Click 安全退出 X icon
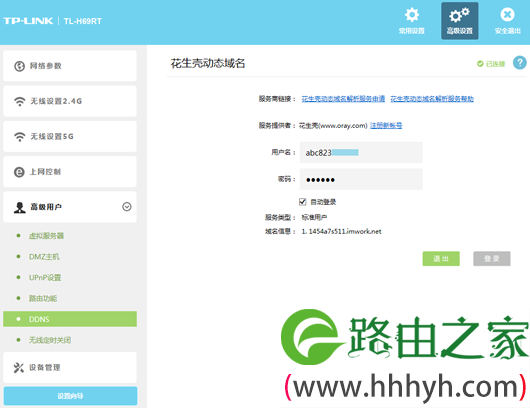The width and height of the screenshot is (530, 408). tap(507, 15)
